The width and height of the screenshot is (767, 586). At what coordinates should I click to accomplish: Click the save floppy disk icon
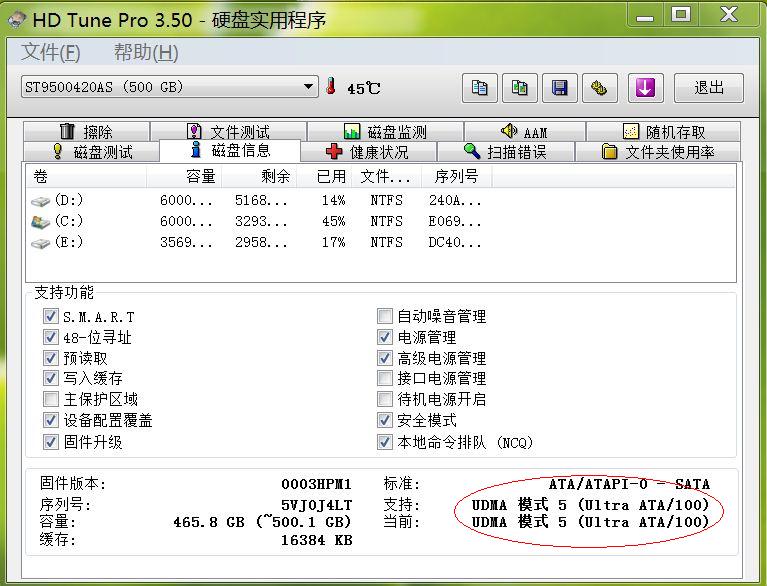pyautogui.click(x=560, y=88)
